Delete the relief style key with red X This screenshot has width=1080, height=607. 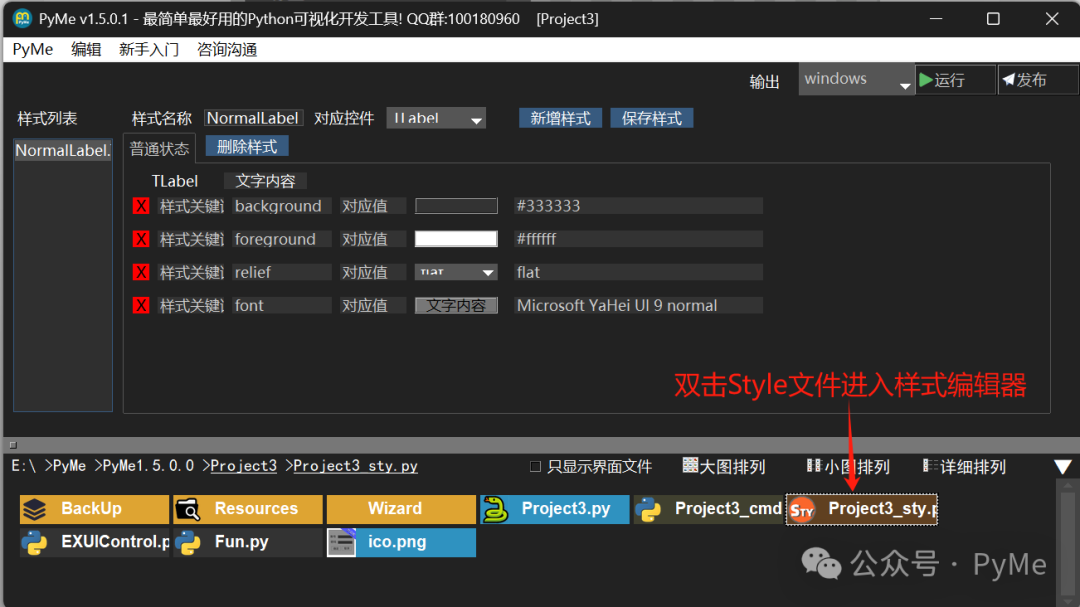tap(141, 272)
